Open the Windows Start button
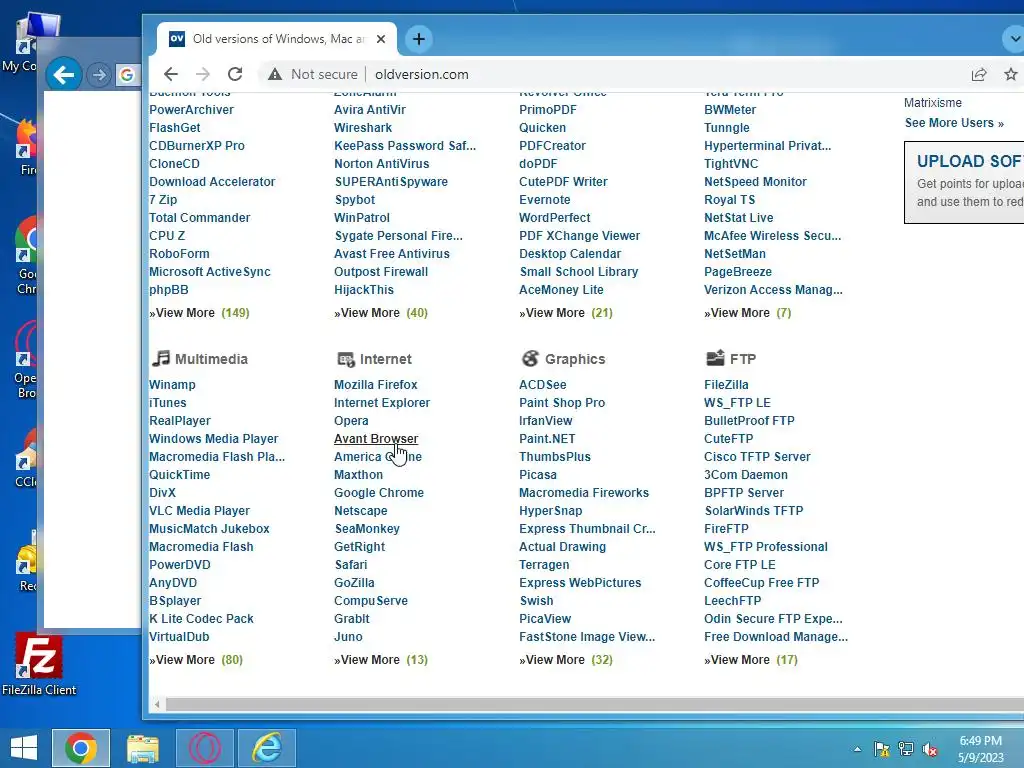 pyautogui.click(x=24, y=748)
